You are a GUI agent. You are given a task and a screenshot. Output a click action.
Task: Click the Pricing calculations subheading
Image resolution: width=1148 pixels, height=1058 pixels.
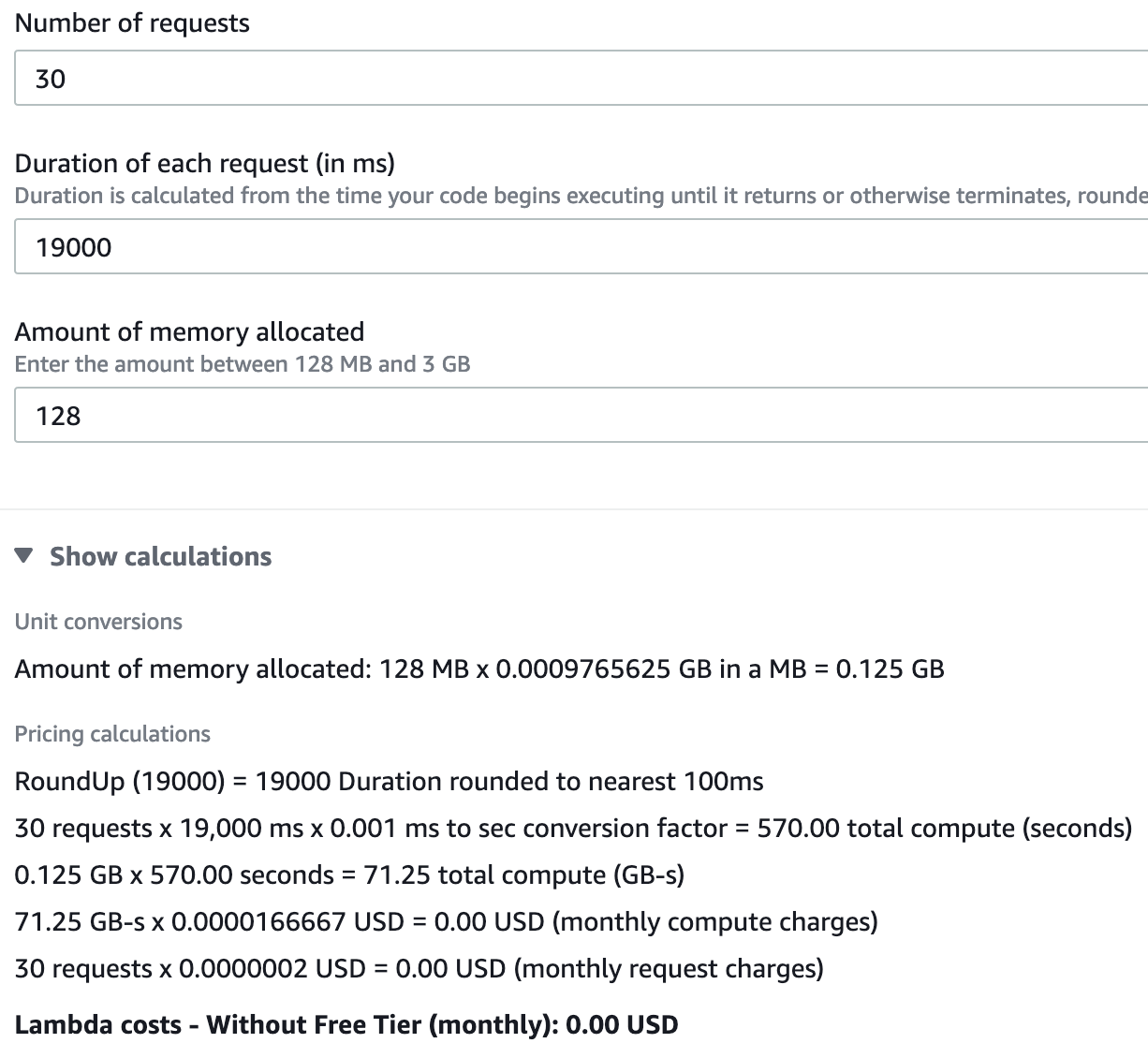[x=112, y=734]
